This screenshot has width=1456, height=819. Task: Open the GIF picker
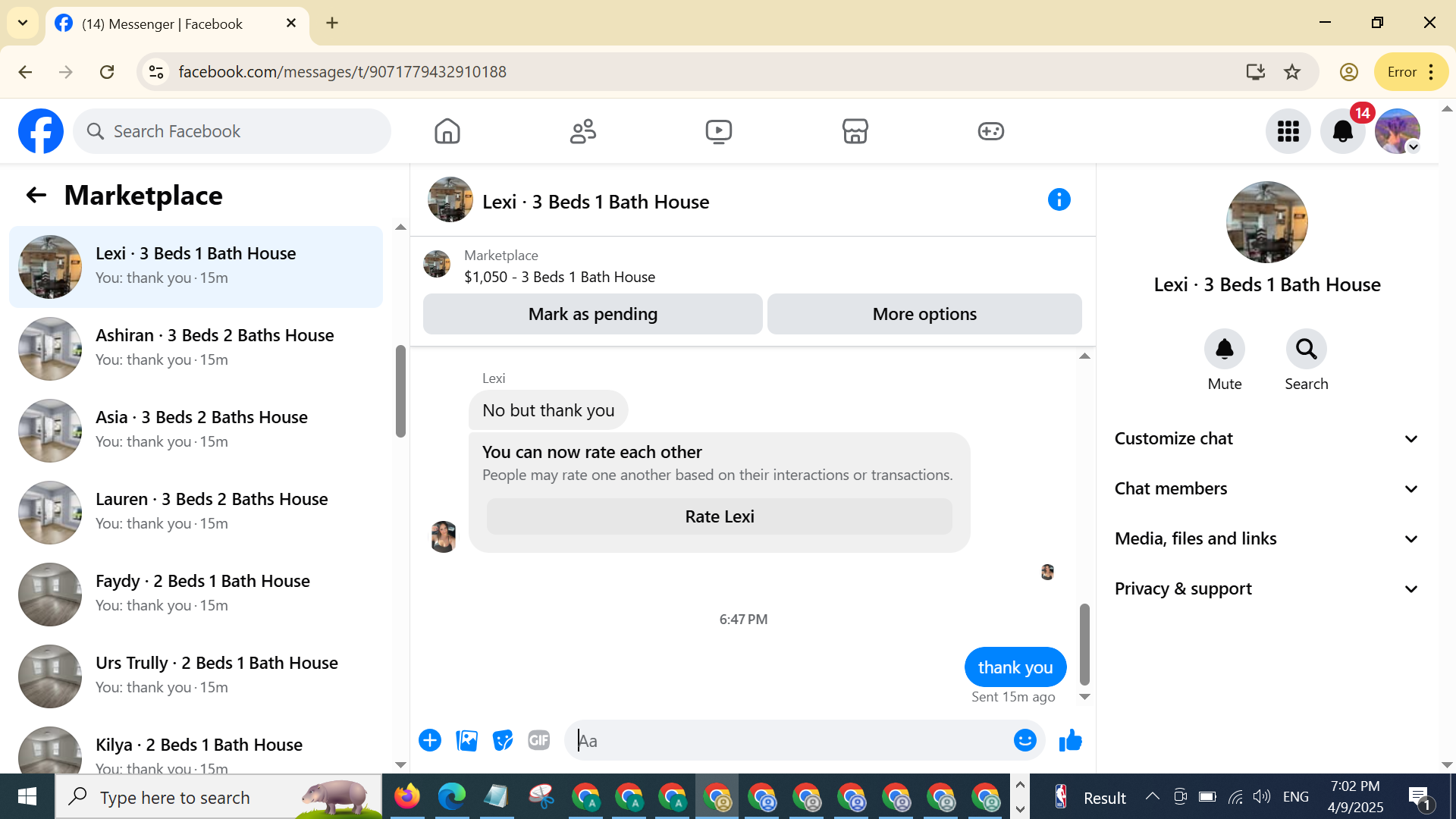pos(539,740)
